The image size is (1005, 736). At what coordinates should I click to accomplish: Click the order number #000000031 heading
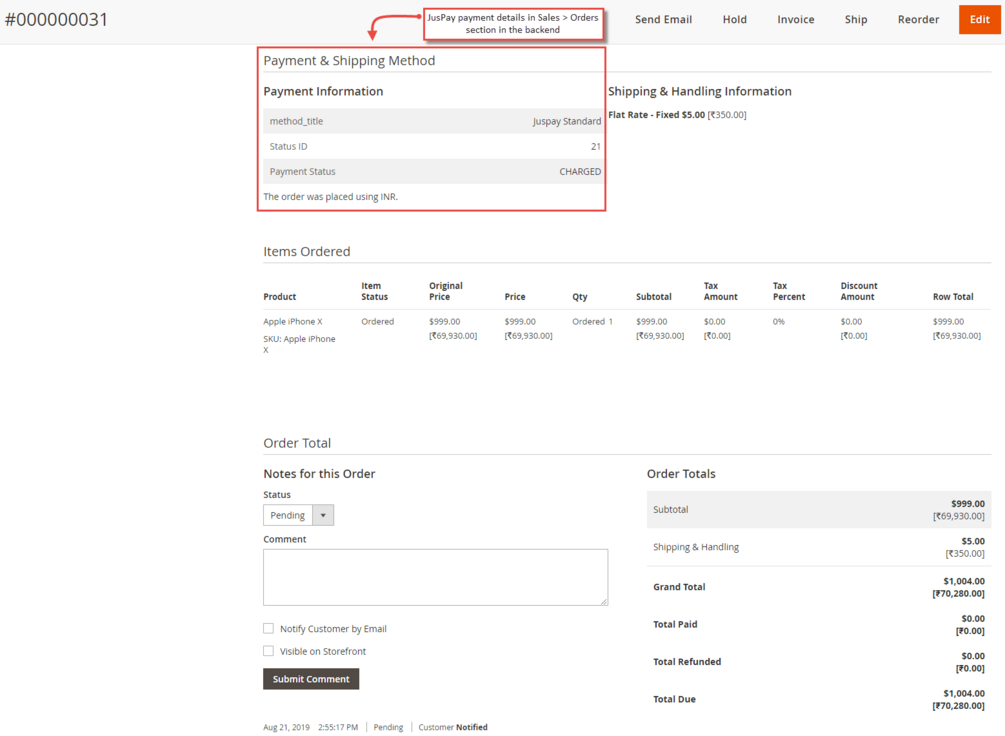[x=56, y=19]
